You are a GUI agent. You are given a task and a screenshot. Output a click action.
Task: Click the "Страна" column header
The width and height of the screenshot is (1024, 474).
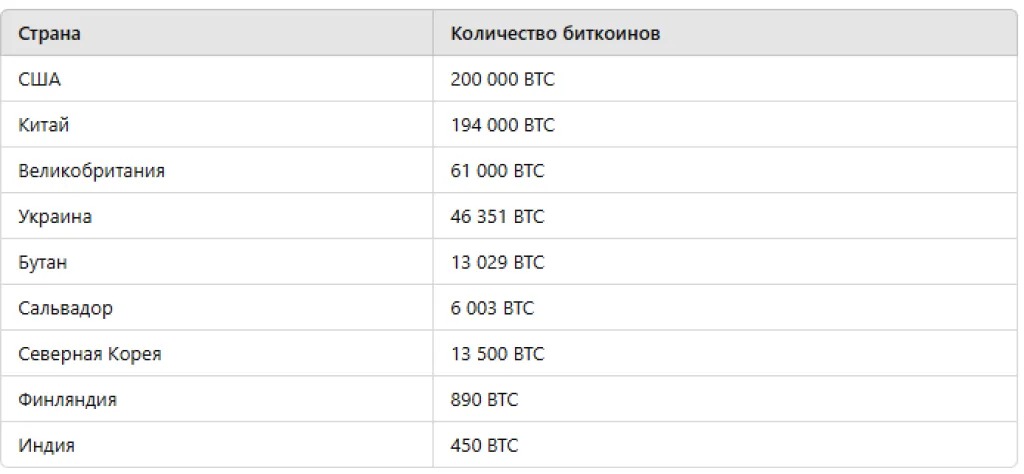(x=50, y=34)
